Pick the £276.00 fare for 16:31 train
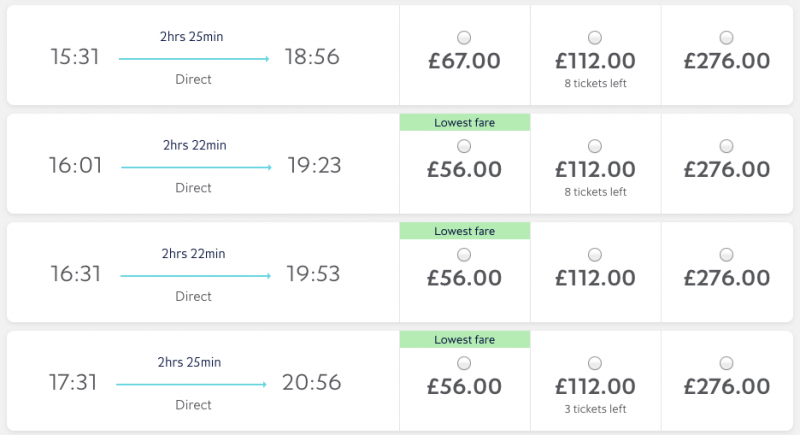This screenshot has width=800, height=435. [727, 255]
